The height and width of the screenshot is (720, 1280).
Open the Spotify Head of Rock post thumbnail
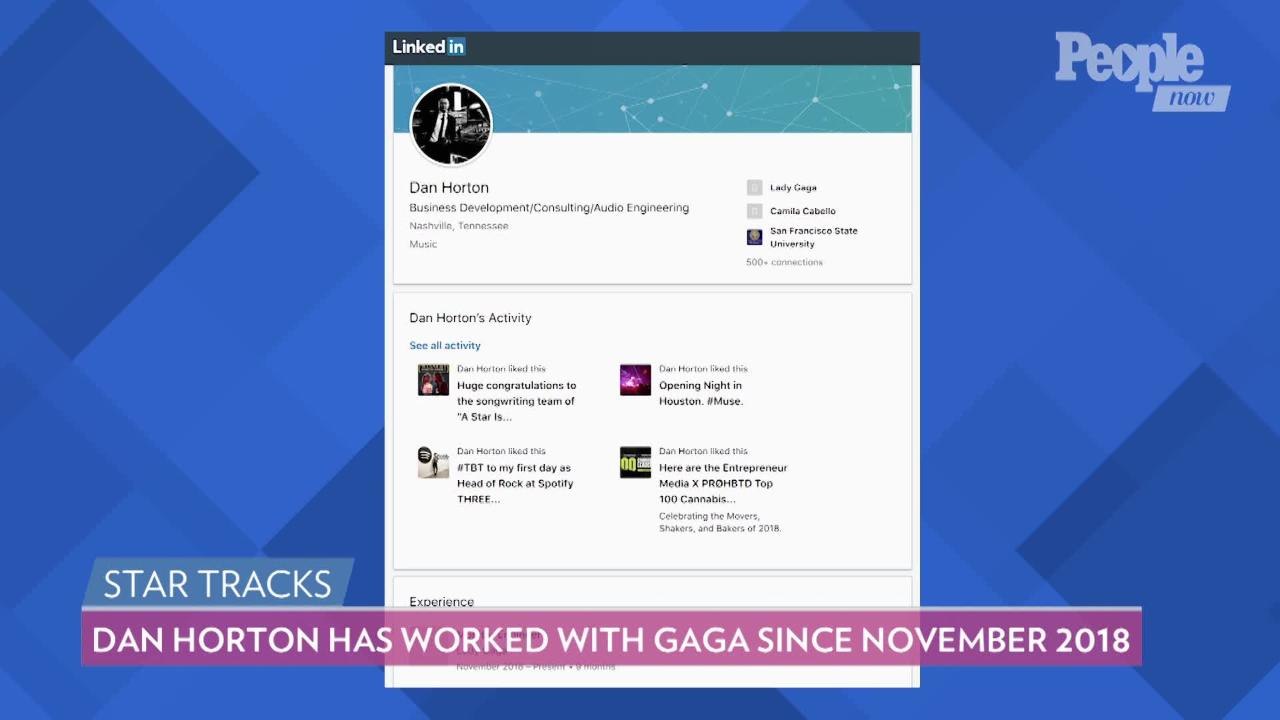[x=433, y=462]
